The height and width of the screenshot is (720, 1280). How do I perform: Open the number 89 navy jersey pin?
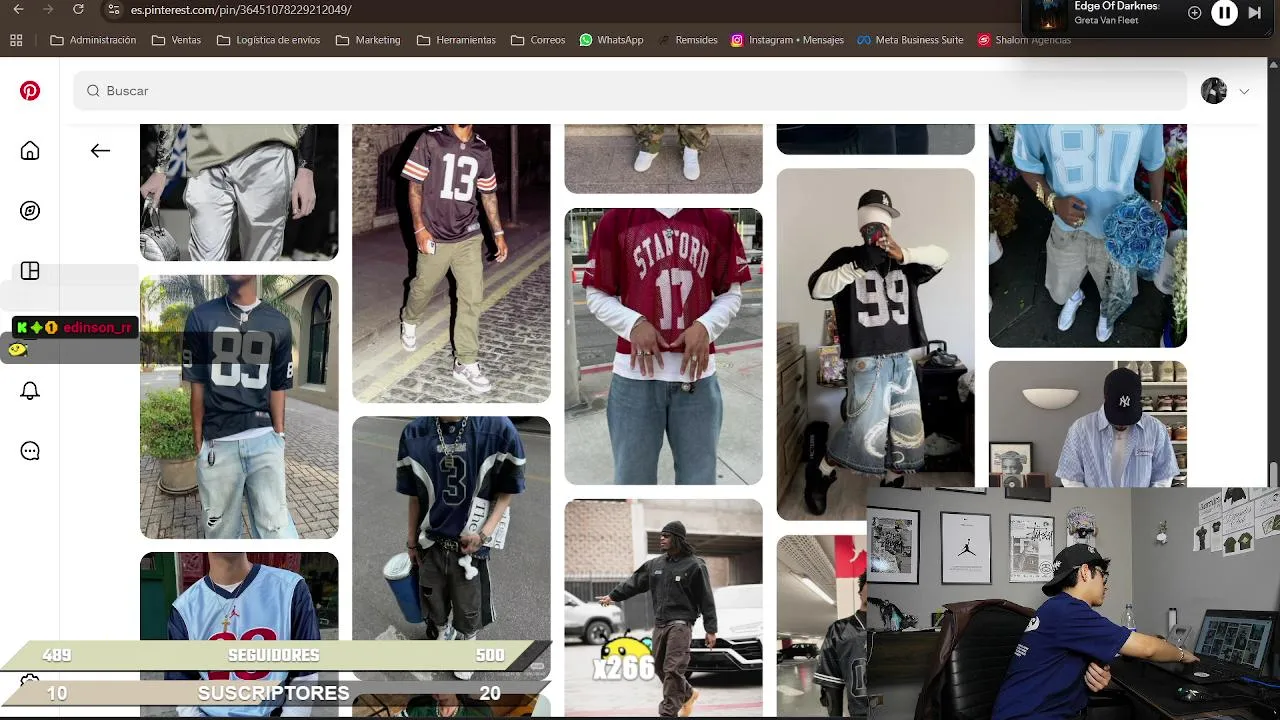239,407
